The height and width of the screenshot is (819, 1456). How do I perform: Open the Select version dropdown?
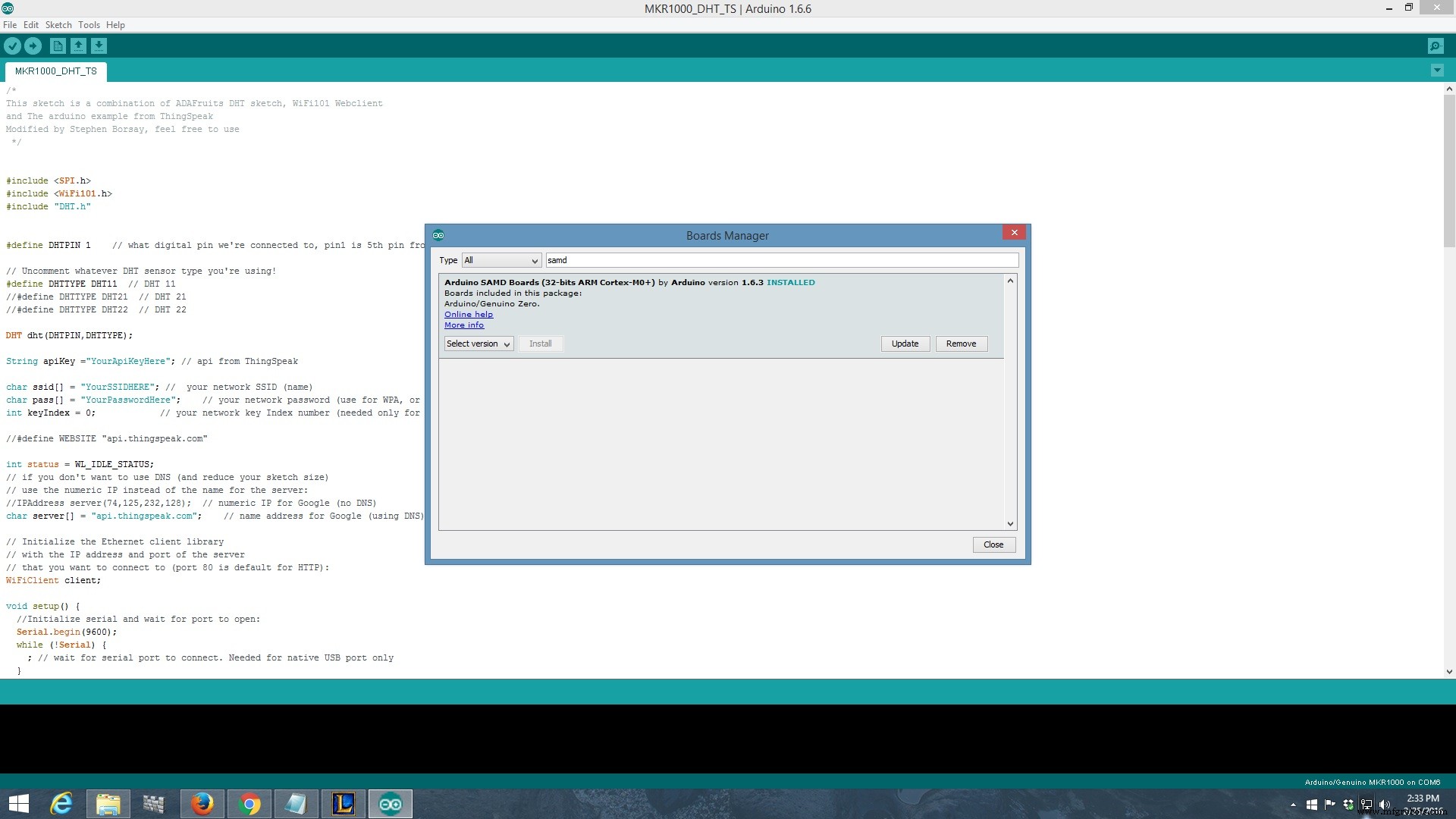(478, 344)
